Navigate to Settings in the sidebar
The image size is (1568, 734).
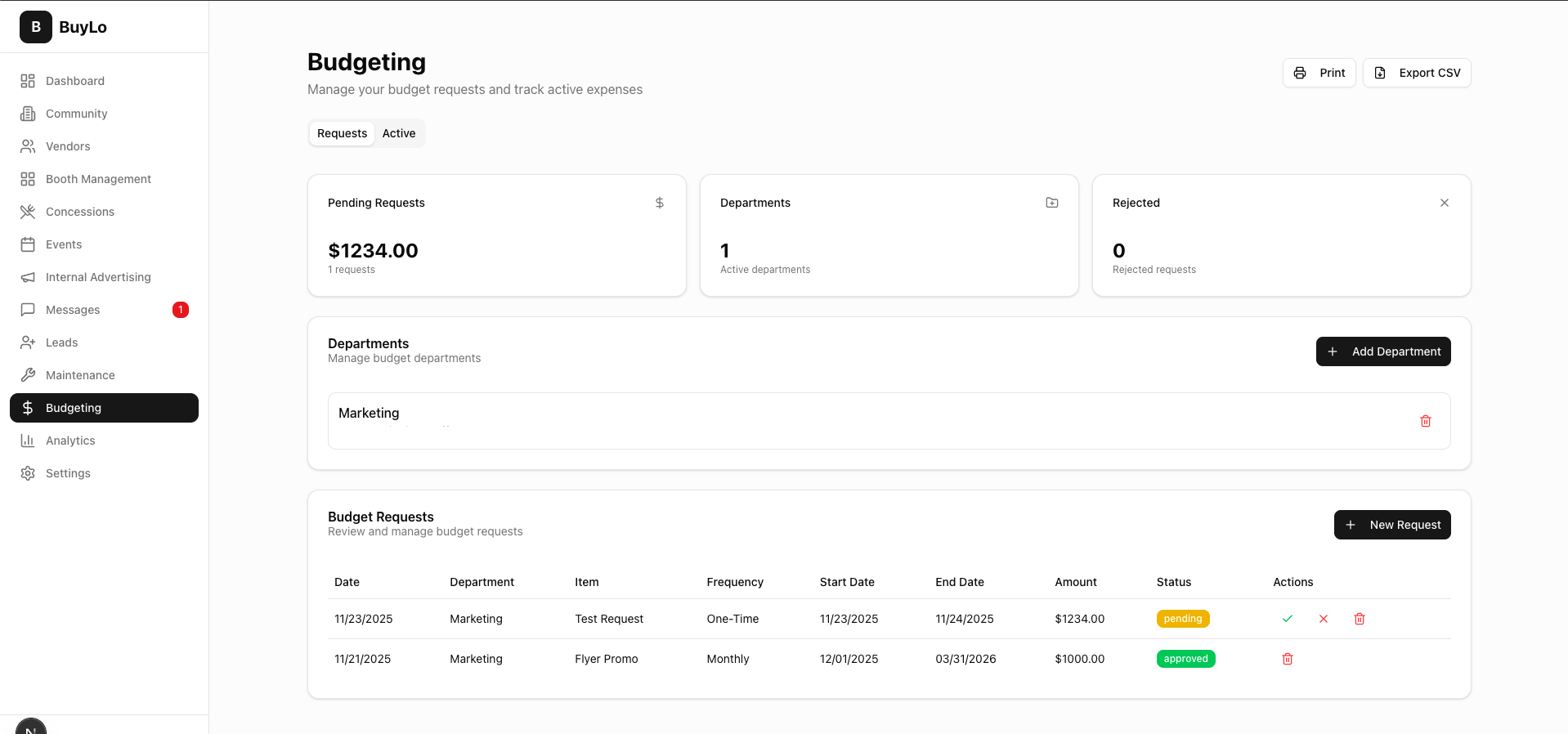[68, 473]
